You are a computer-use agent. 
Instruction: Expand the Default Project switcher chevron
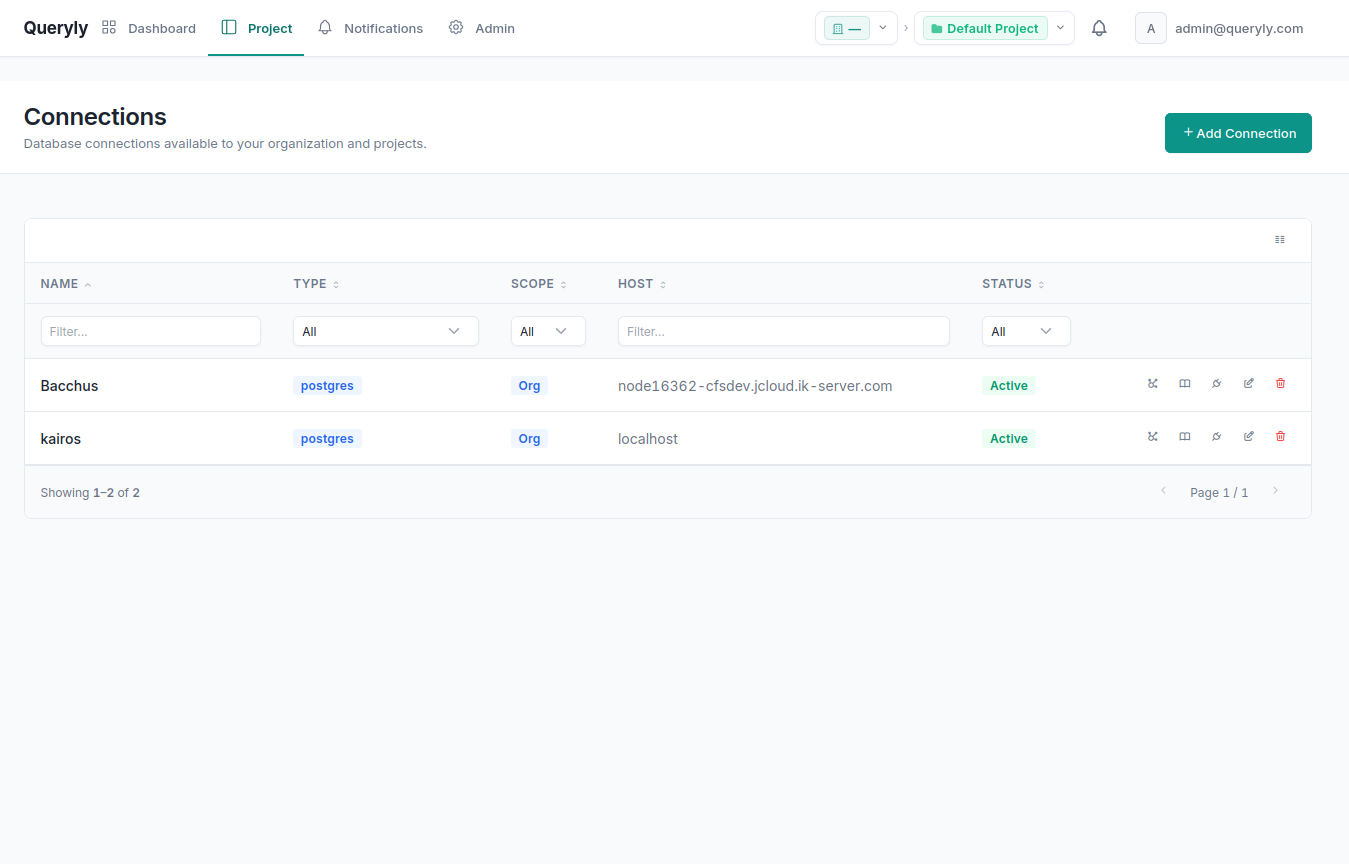pos(1060,28)
